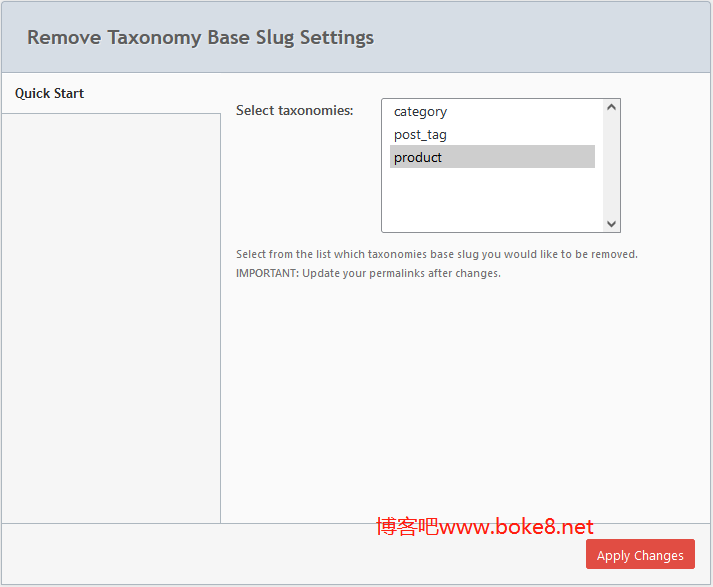The width and height of the screenshot is (713, 587).
Task: Select post_tag in the taxonomies list
Action: coord(420,135)
